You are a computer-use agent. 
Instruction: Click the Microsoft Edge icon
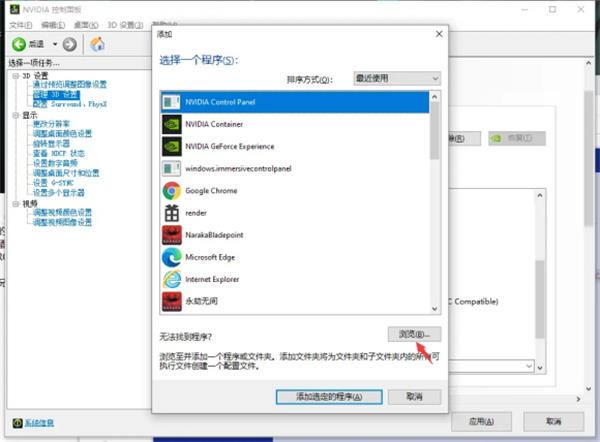(x=171, y=257)
